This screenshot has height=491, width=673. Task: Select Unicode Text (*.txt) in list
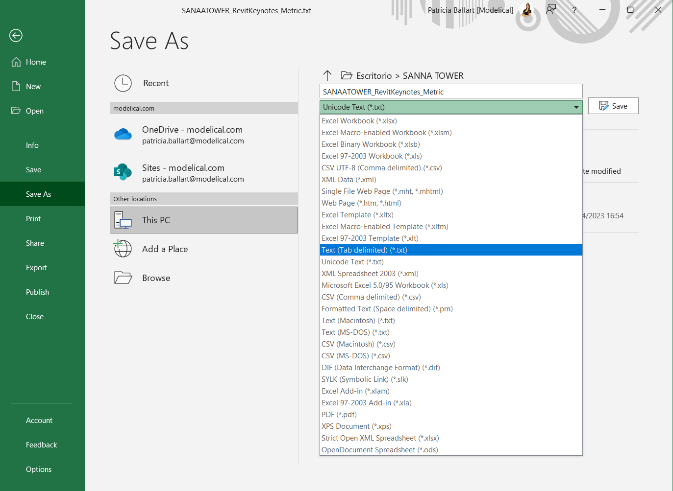coord(451,262)
